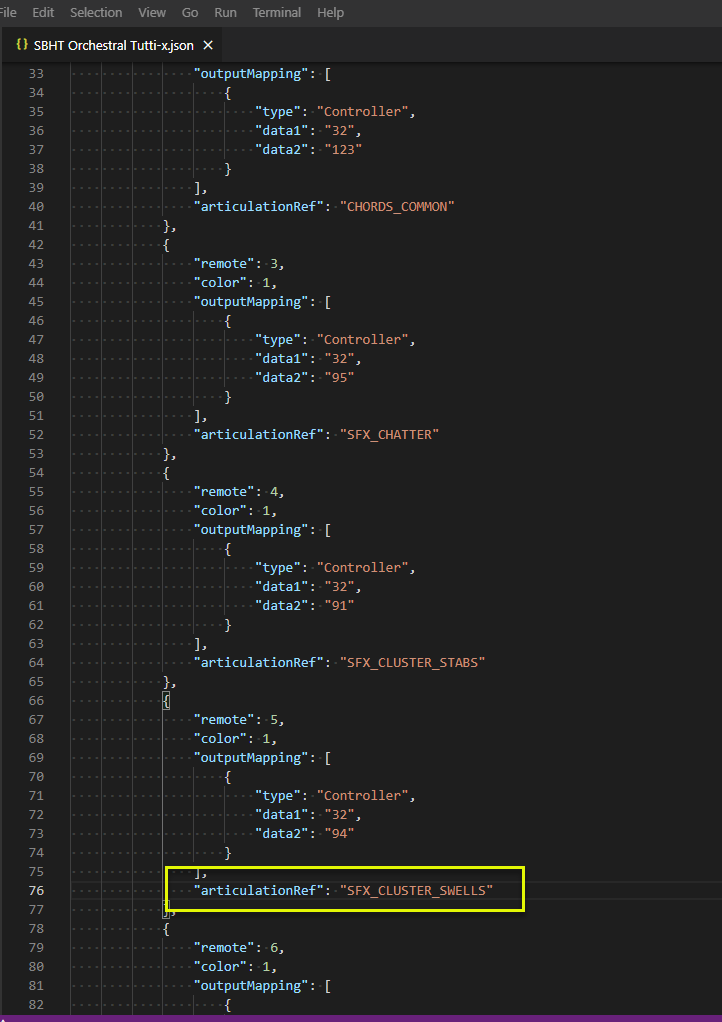Click the "94" data2 value
This screenshot has width=722, height=1022.
[339, 834]
